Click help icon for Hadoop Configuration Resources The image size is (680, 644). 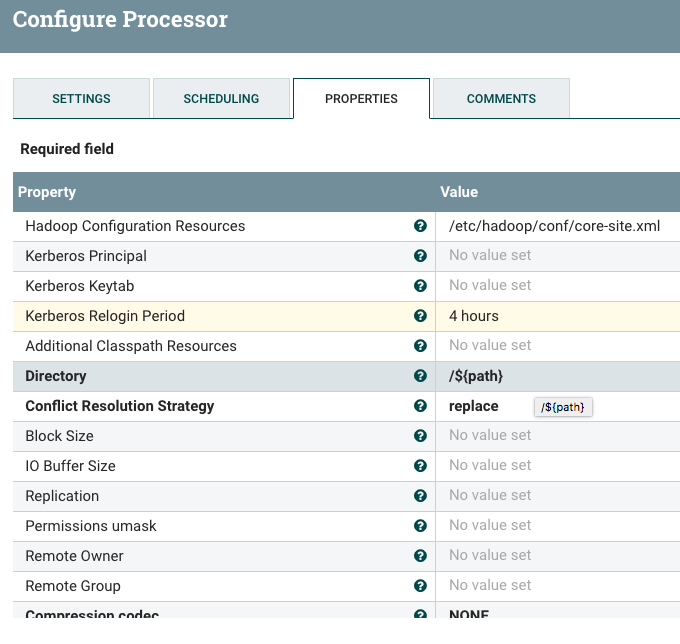pos(421,226)
